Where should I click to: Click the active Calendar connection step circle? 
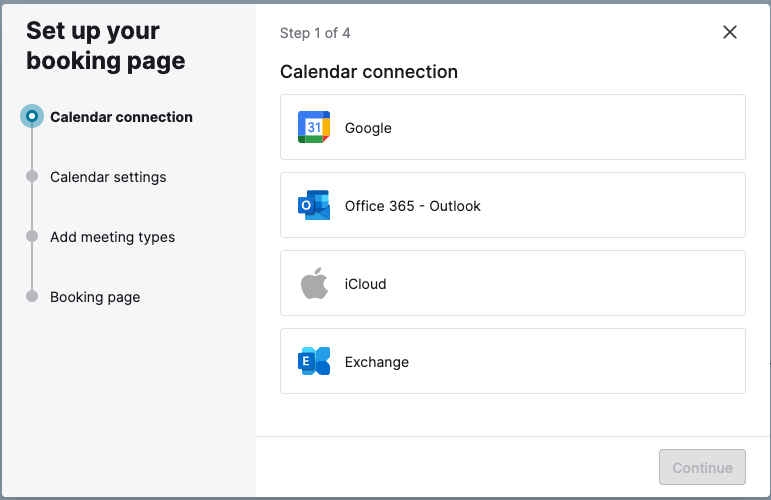[32, 117]
